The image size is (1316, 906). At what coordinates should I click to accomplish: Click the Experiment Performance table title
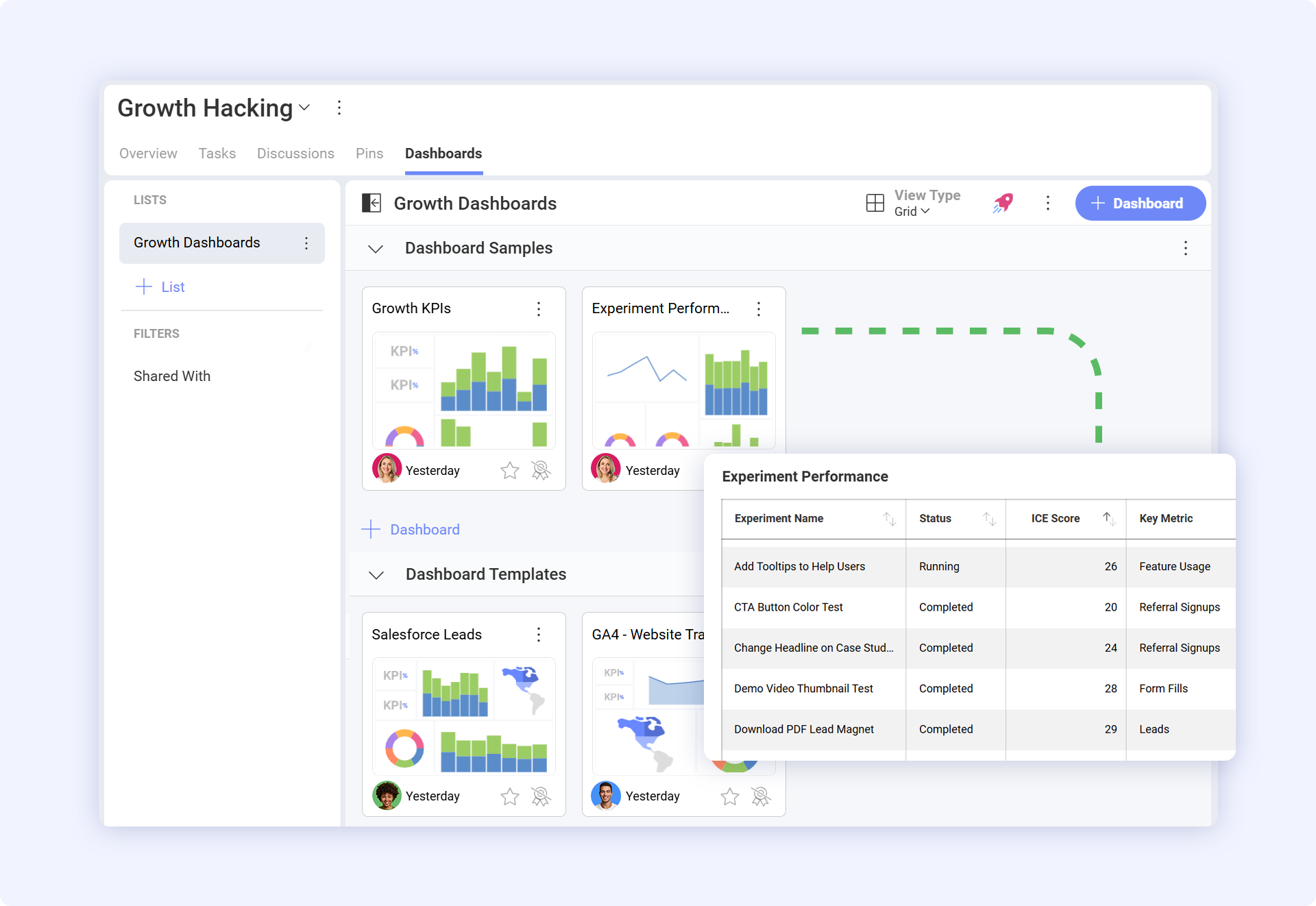805,476
